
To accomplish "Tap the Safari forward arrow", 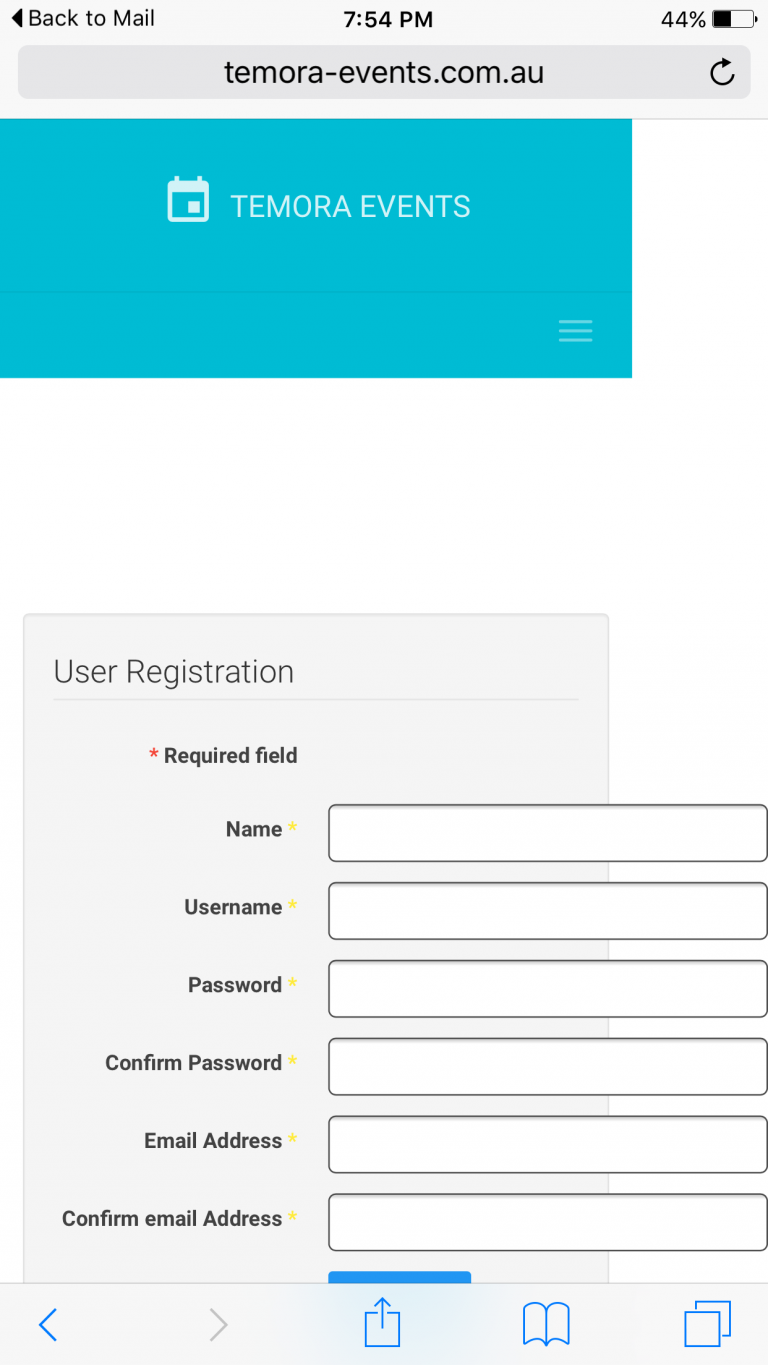I will [x=218, y=1325].
